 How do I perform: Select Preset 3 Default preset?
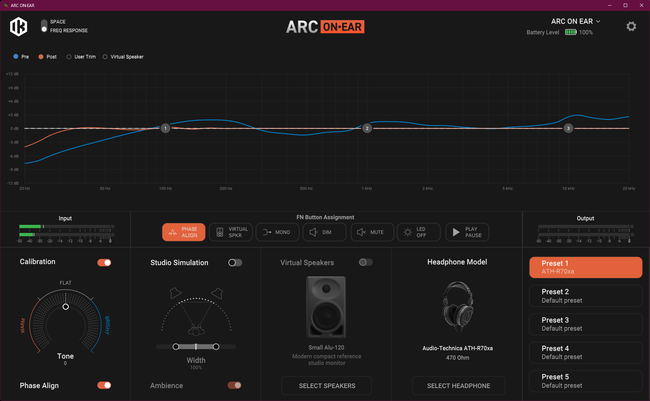586,324
